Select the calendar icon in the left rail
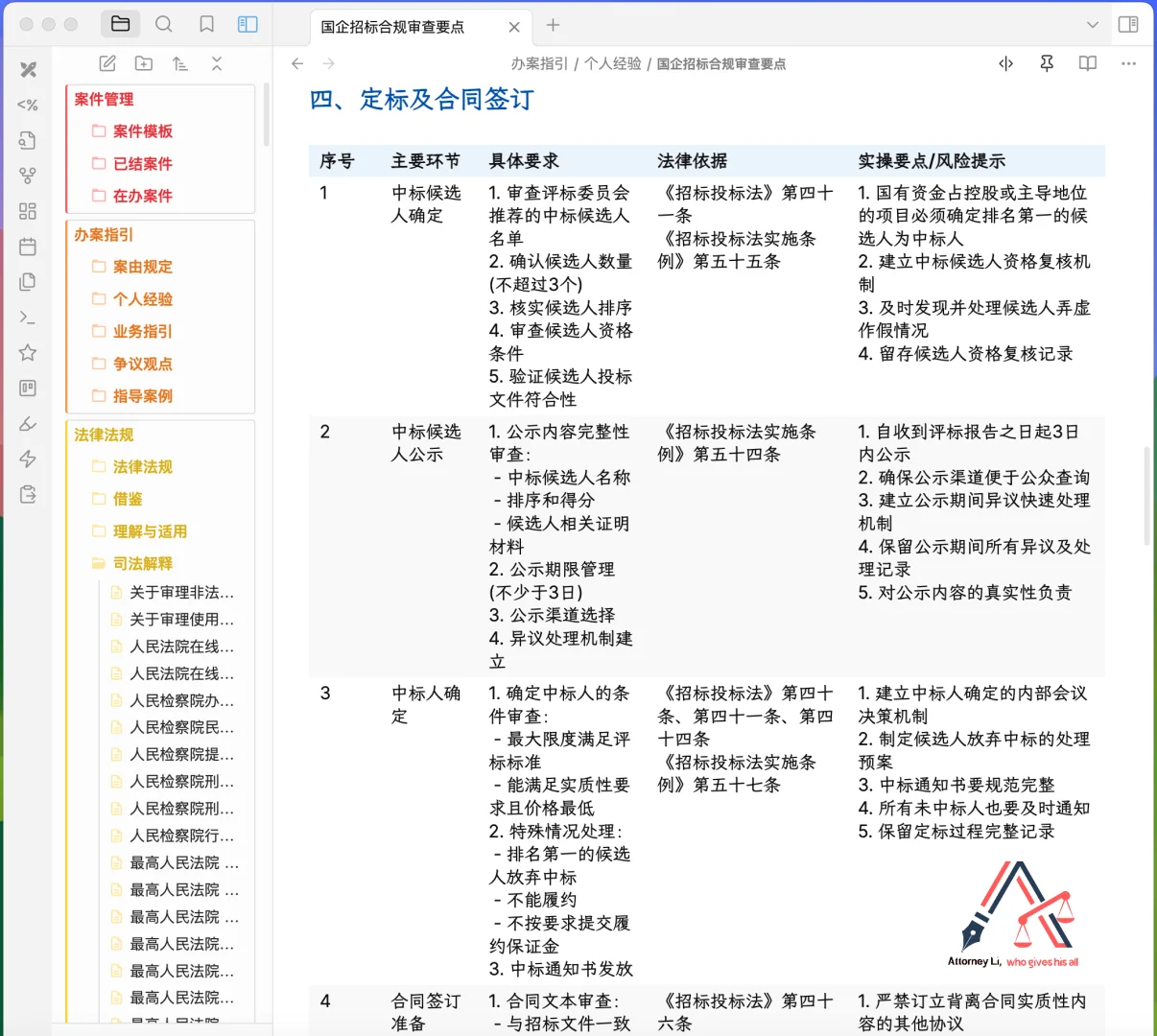The width and height of the screenshot is (1157, 1036). click(27, 246)
